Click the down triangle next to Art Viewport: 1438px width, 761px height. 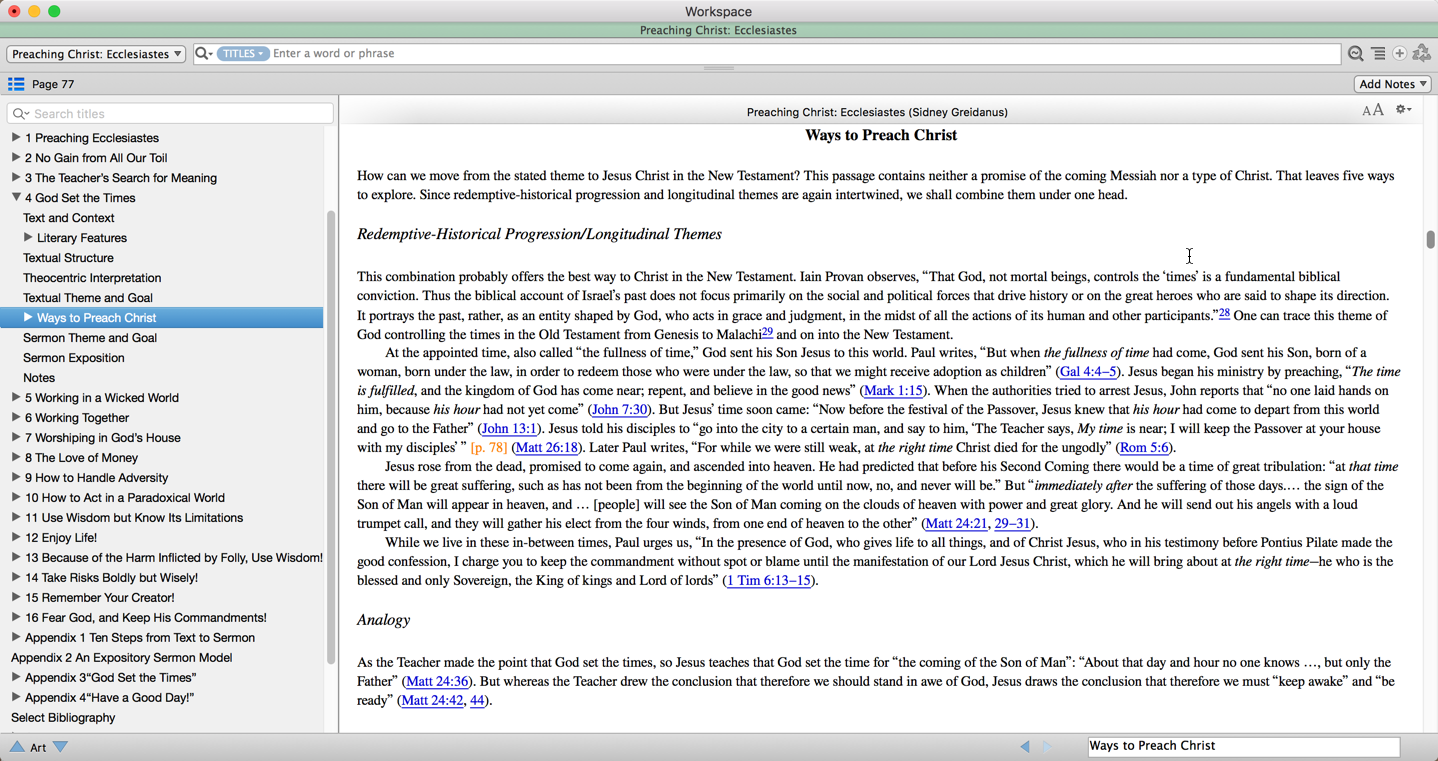tap(60, 747)
